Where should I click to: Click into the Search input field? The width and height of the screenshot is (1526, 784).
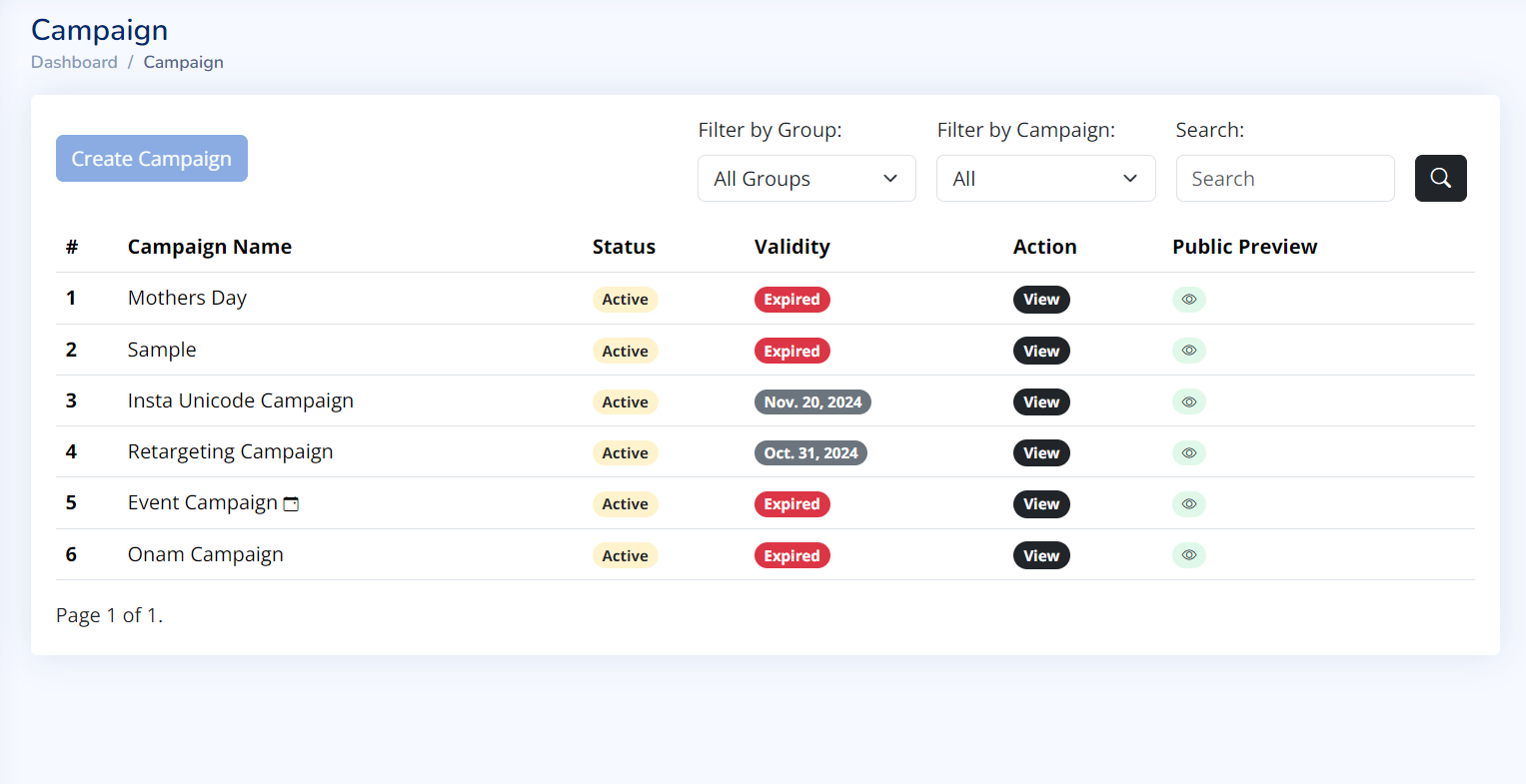(1285, 178)
